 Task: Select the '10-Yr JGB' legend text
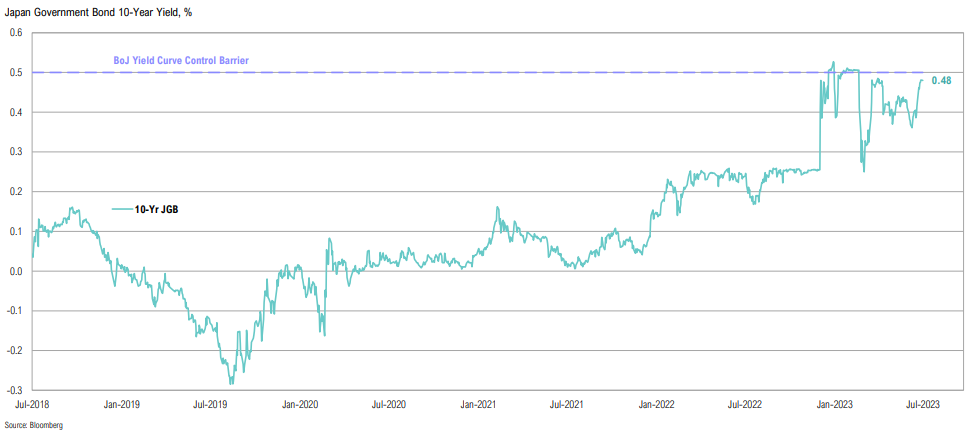click(156, 209)
